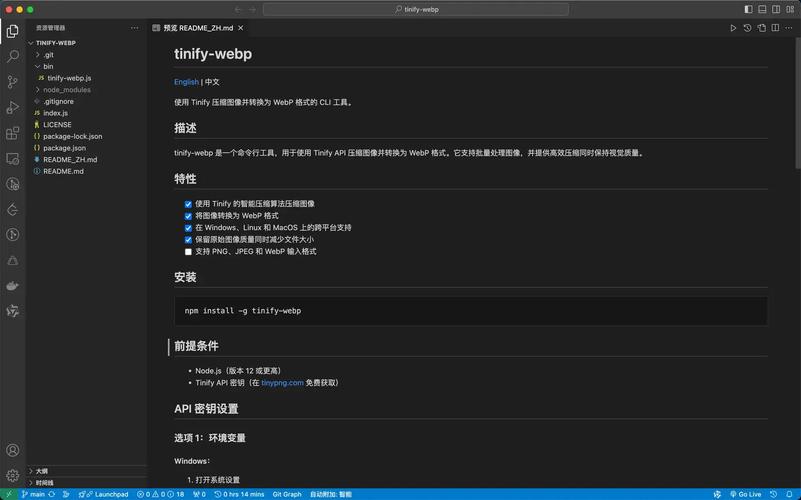Viewport: 801px width, 500px height.
Task: Toggle secondary side bar layout icon
Action: coord(776,9)
